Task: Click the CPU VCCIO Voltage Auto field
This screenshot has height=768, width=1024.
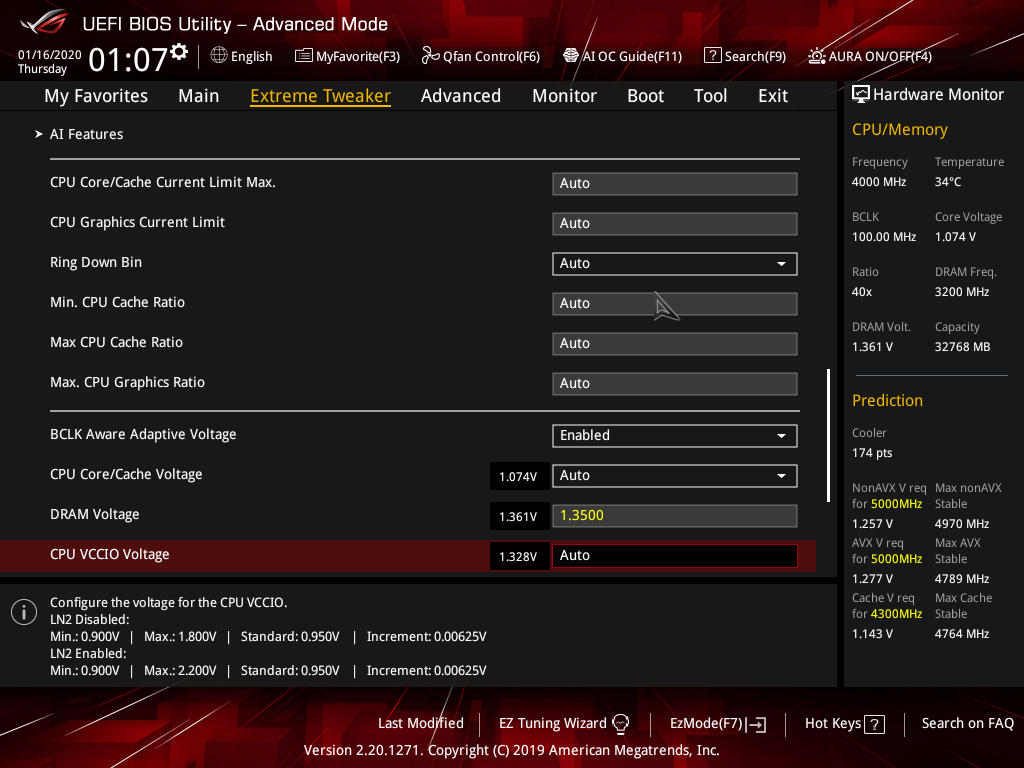Action: [675, 556]
